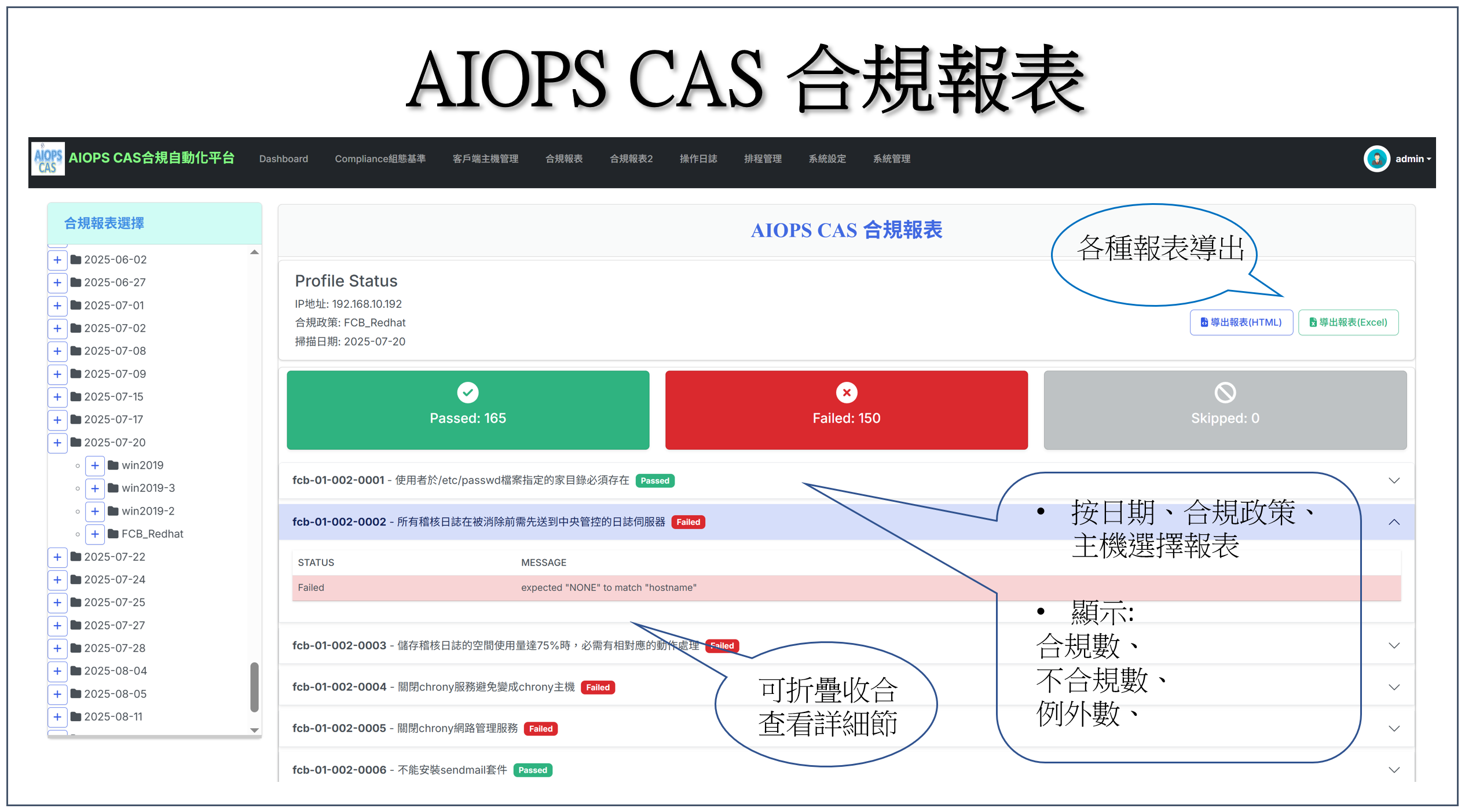Click the sidebar tree scrollbar thumb
The width and height of the screenshot is (1465, 812).
coord(254,686)
